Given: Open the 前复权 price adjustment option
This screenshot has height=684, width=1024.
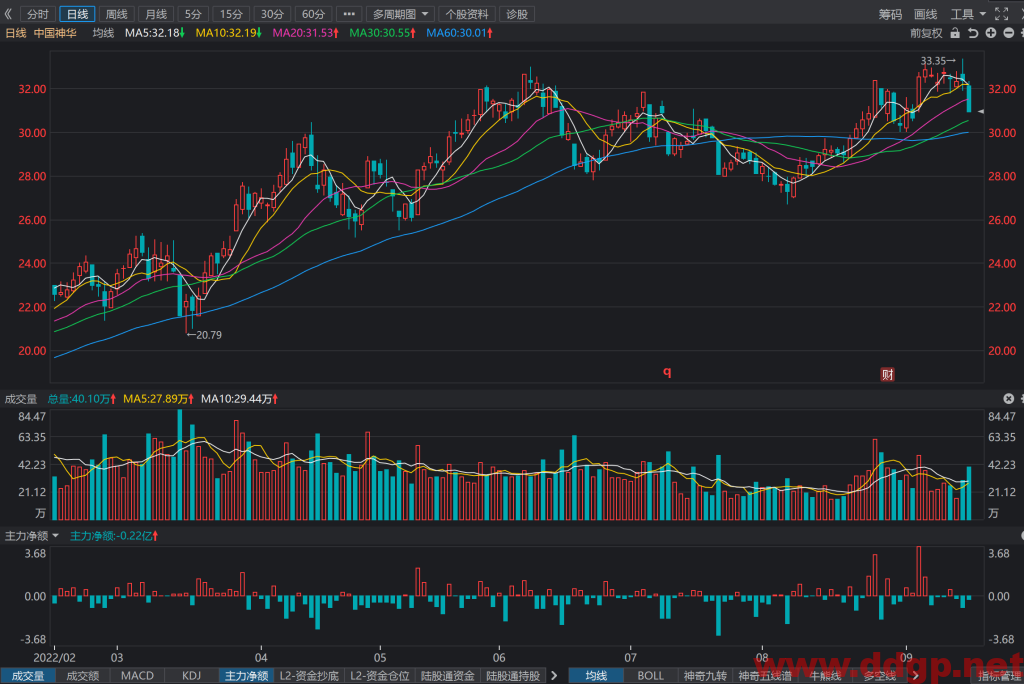Looking at the screenshot, I should [x=926, y=33].
